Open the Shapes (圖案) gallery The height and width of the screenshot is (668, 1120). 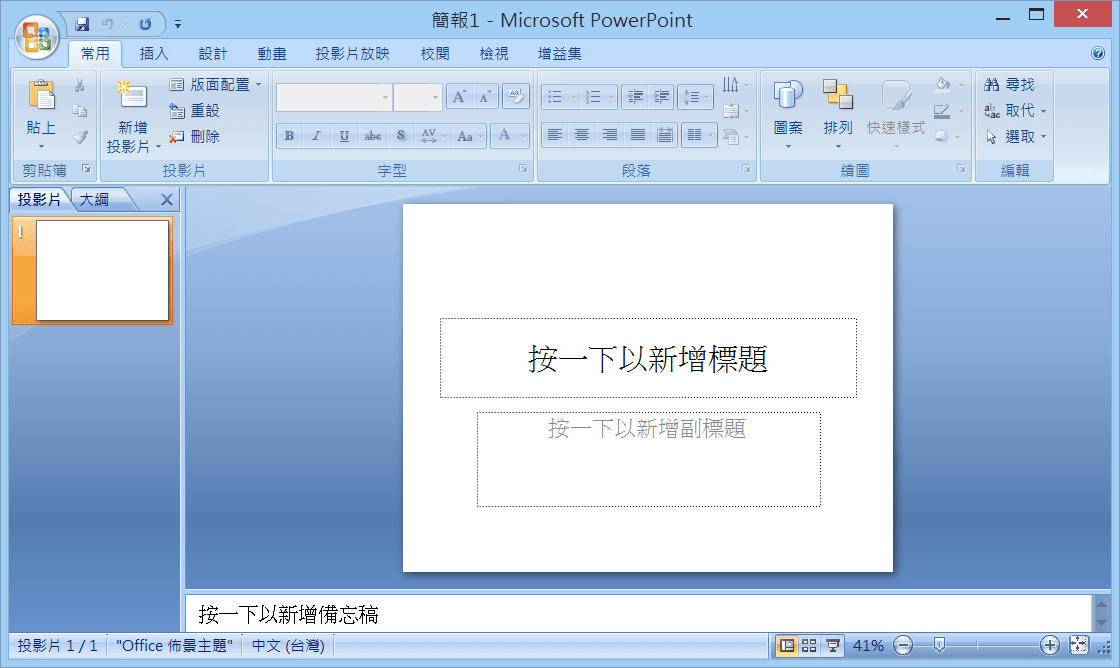tap(788, 113)
